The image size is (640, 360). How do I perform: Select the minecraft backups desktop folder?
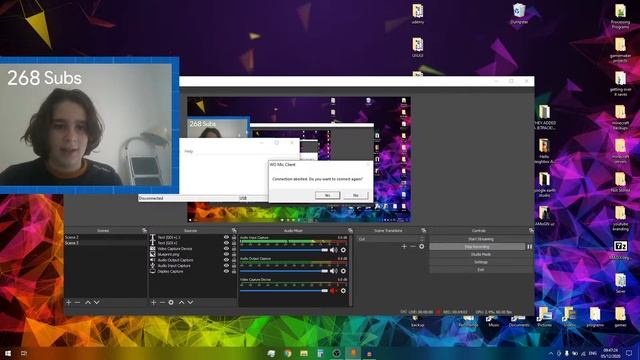(620, 118)
